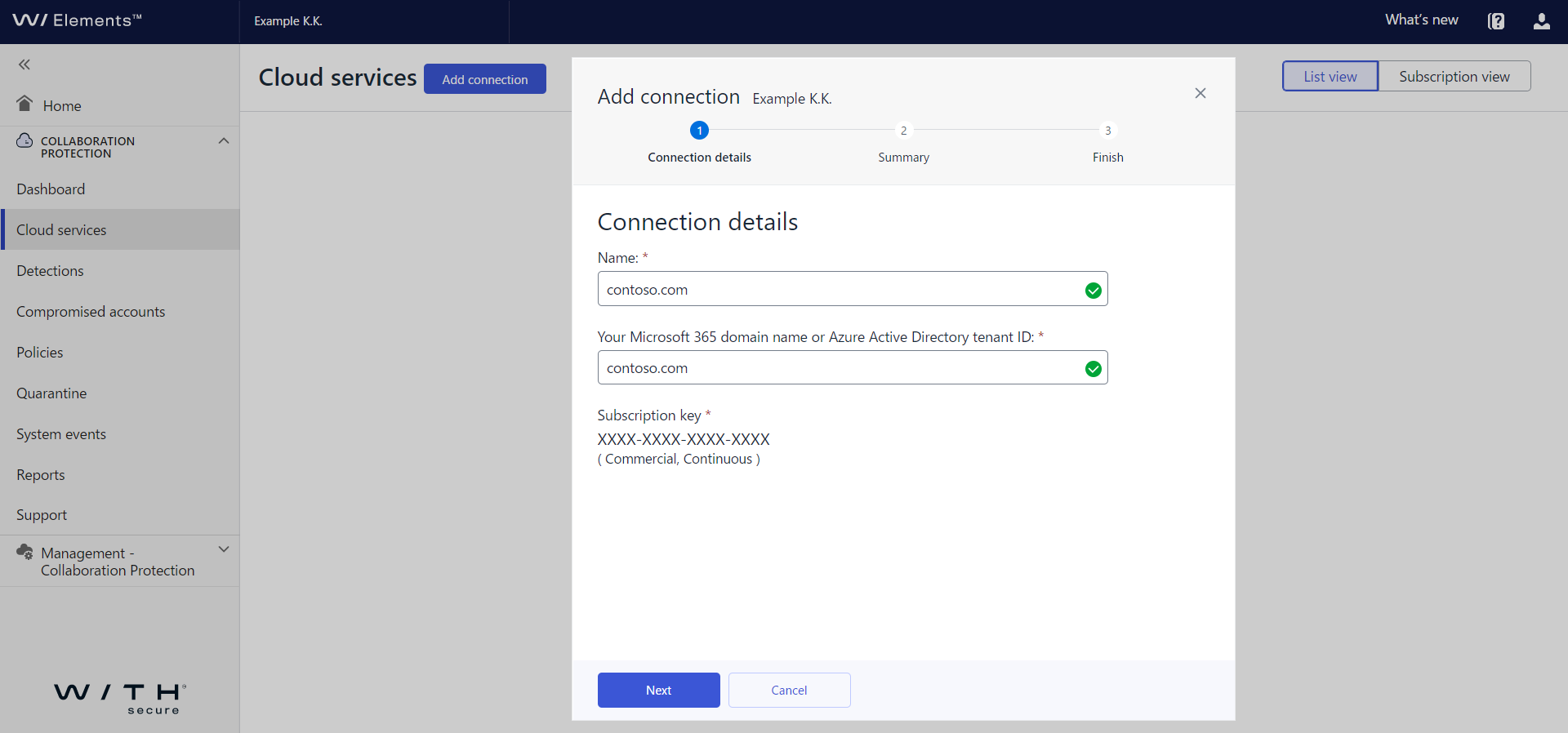1568x733 pixels.
Task: Click the WithSecure logo at sidebar bottom
Action: click(x=120, y=699)
